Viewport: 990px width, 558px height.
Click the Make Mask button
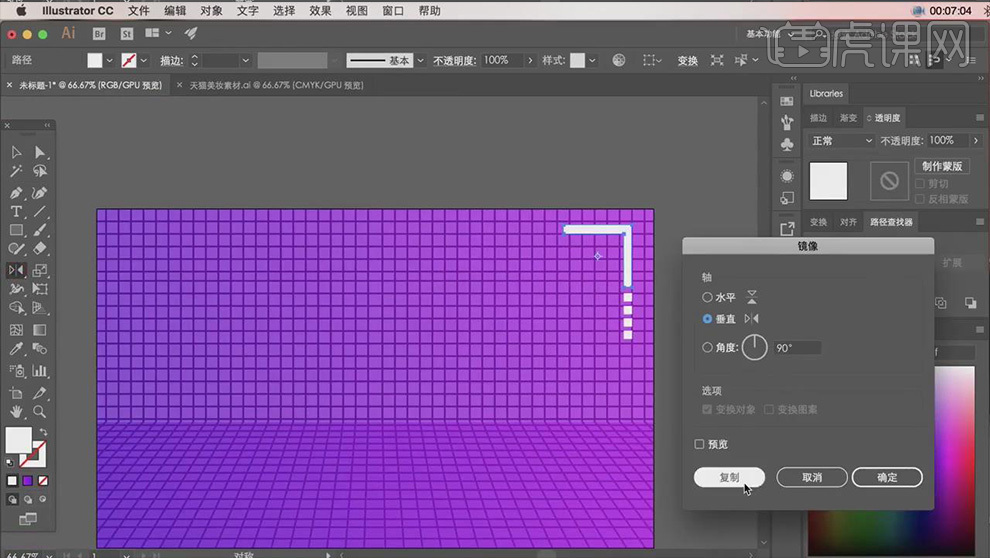point(941,166)
